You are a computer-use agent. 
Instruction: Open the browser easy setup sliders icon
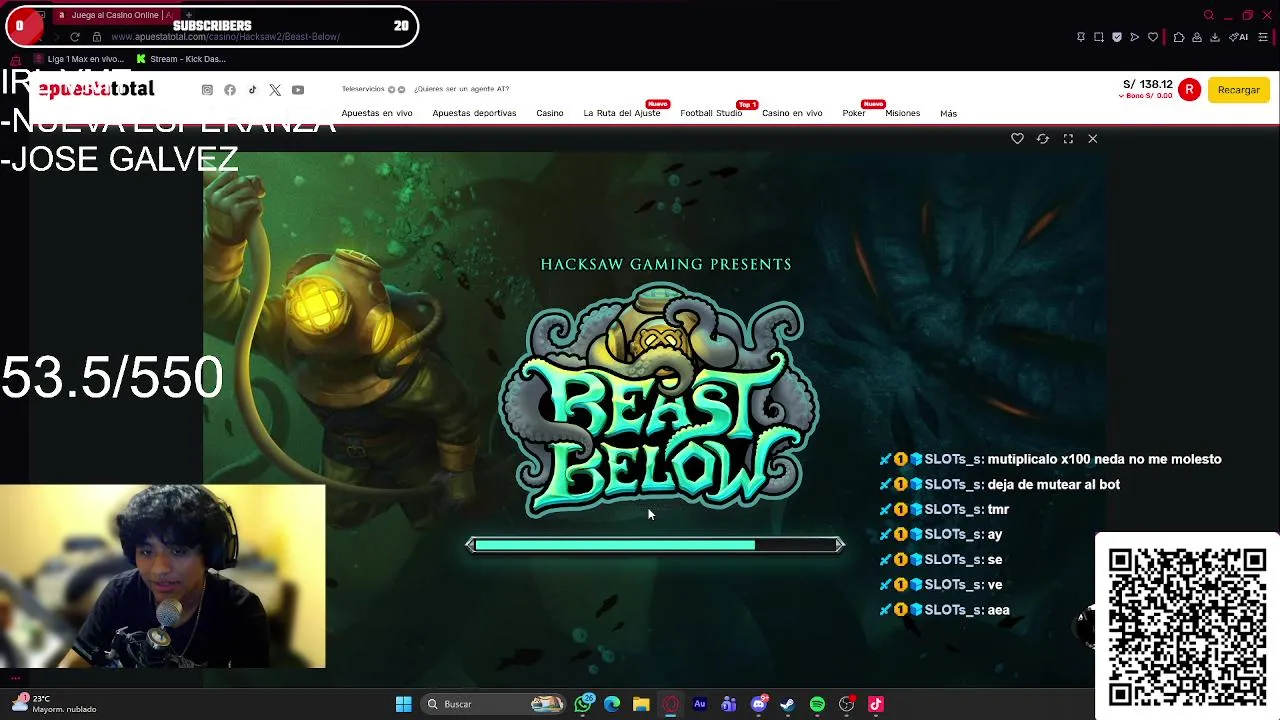point(1263,37)
